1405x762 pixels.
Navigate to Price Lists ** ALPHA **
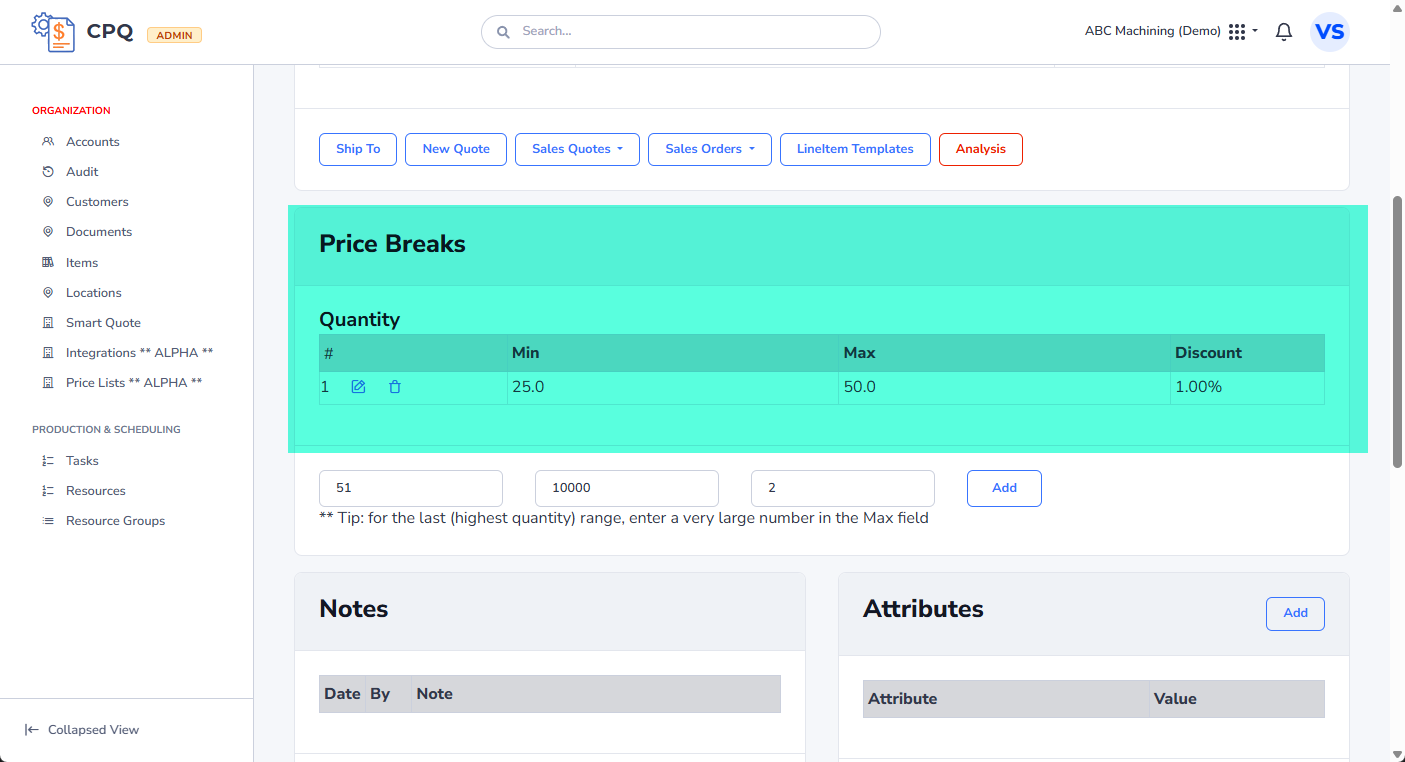click(134, 383)
